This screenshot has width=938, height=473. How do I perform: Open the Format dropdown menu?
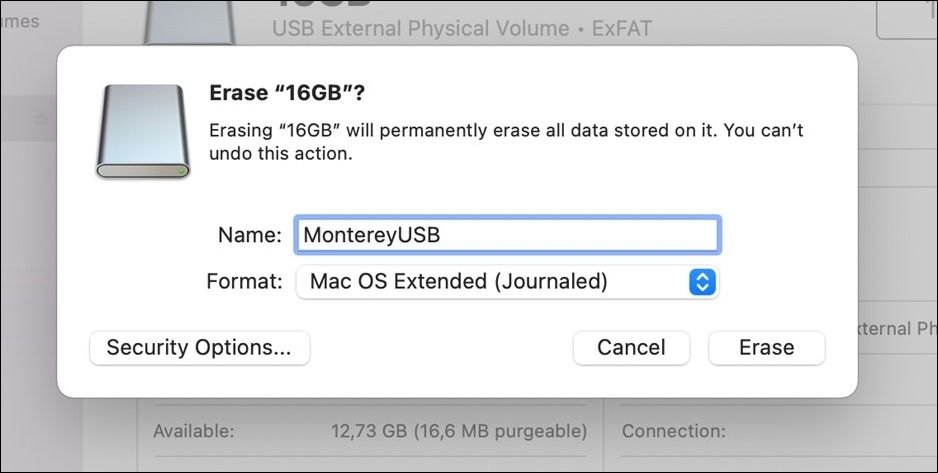coord(507,282)
